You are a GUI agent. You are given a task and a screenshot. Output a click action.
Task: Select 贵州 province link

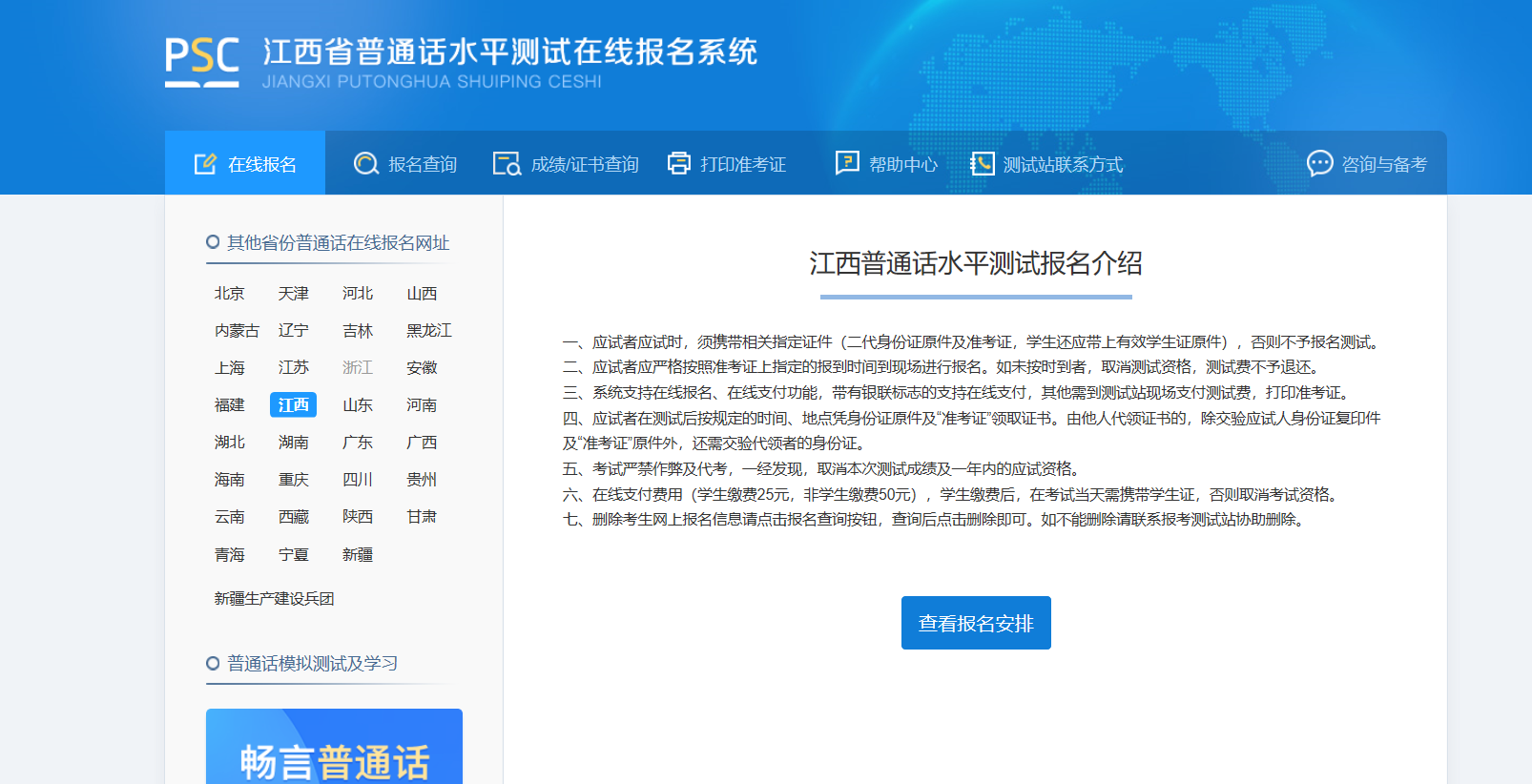point(422,479)
